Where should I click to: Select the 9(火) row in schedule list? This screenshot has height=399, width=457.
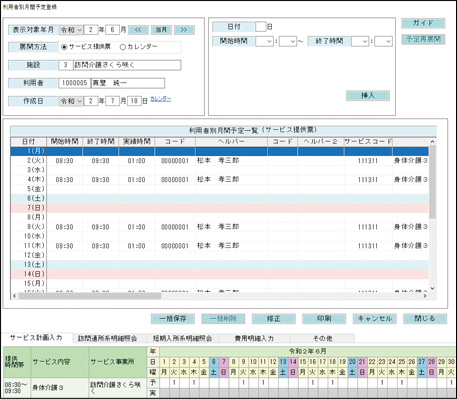tap(219, 227)
